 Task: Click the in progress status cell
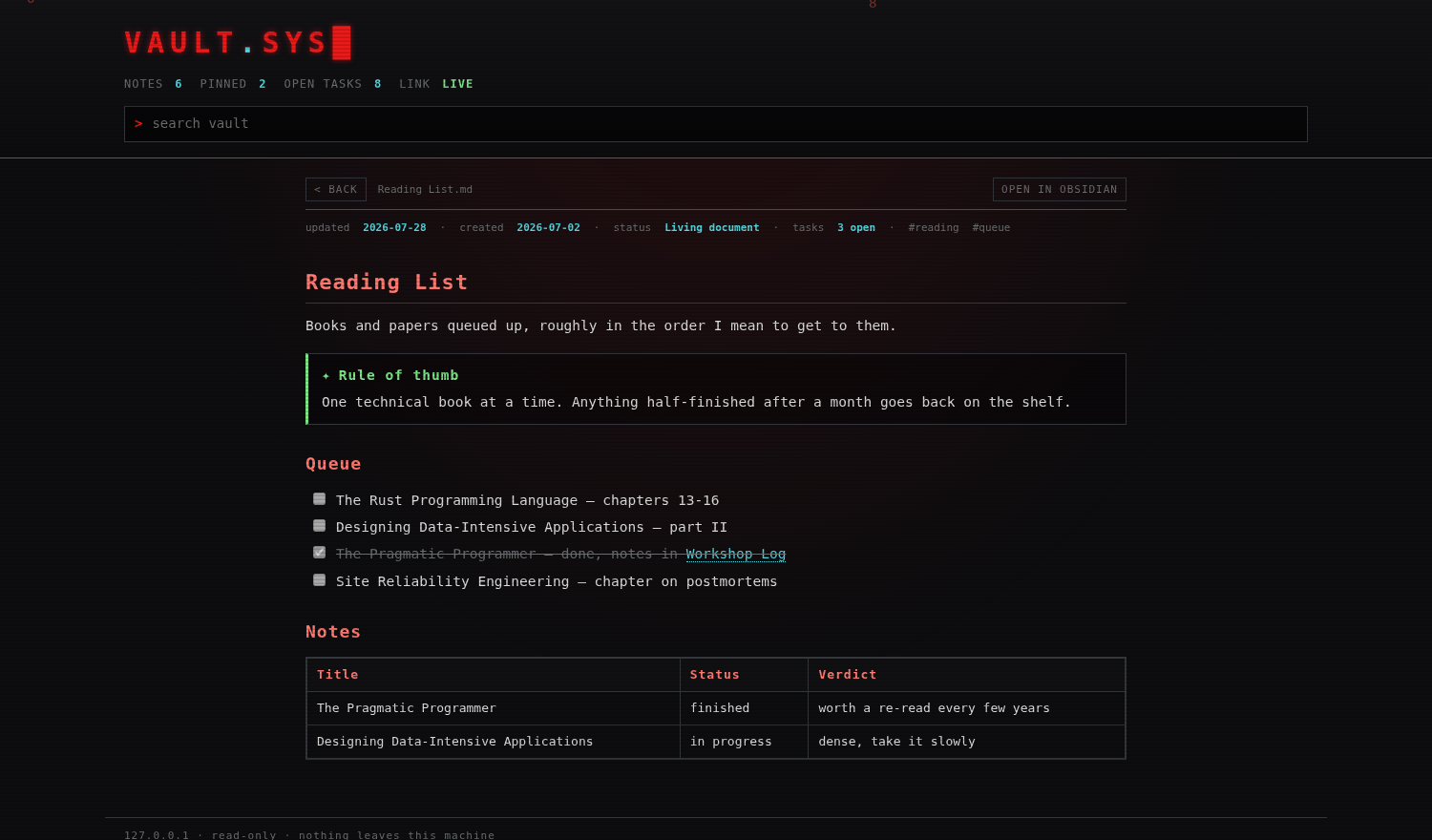click(744, 742)
